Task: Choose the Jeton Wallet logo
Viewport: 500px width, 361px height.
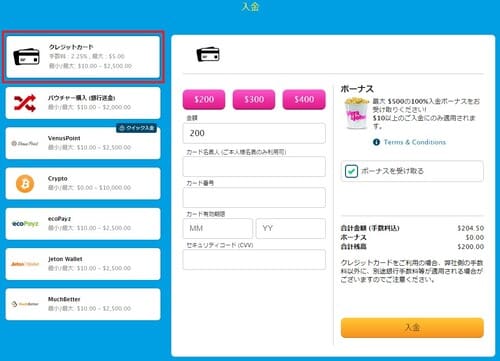Action: pos(25,264)
